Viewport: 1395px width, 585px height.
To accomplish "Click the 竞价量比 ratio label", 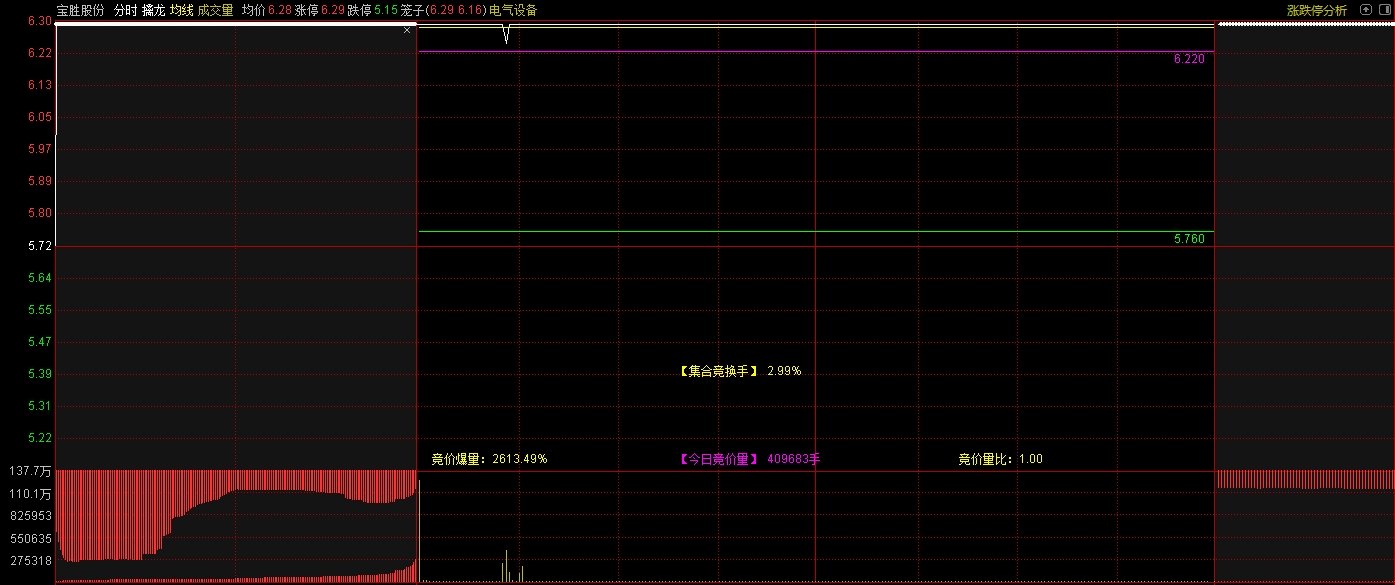I will click(986, 459).
